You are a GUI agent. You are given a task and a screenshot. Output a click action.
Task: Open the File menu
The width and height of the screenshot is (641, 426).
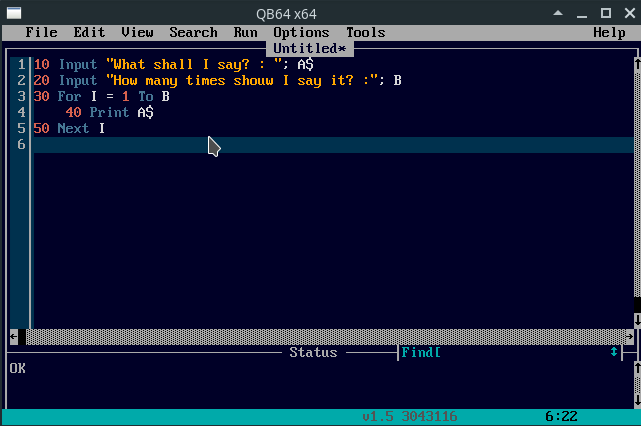click(x=41, y=32)
